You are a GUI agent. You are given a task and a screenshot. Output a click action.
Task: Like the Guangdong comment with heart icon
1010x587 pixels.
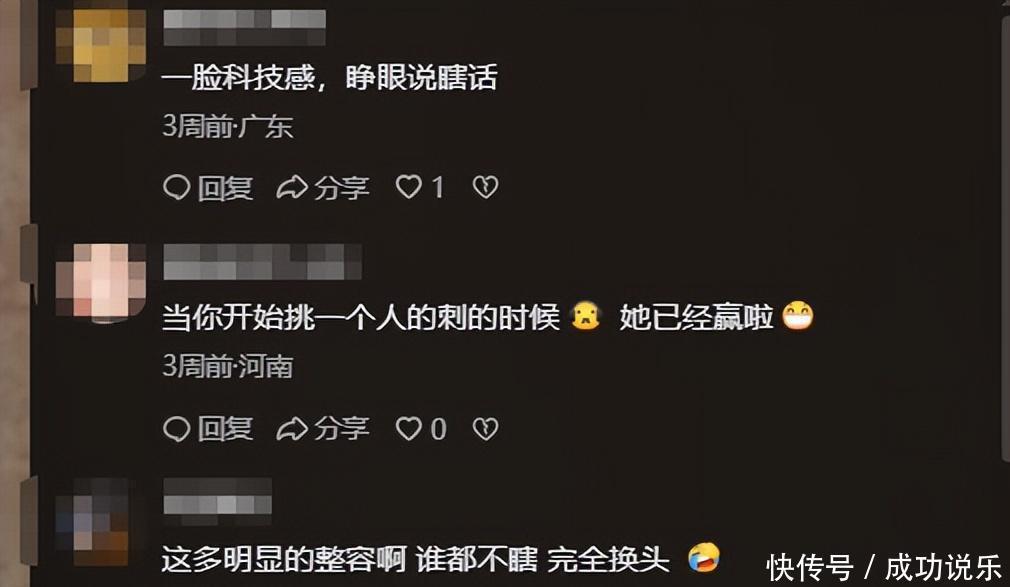[408, 188]
